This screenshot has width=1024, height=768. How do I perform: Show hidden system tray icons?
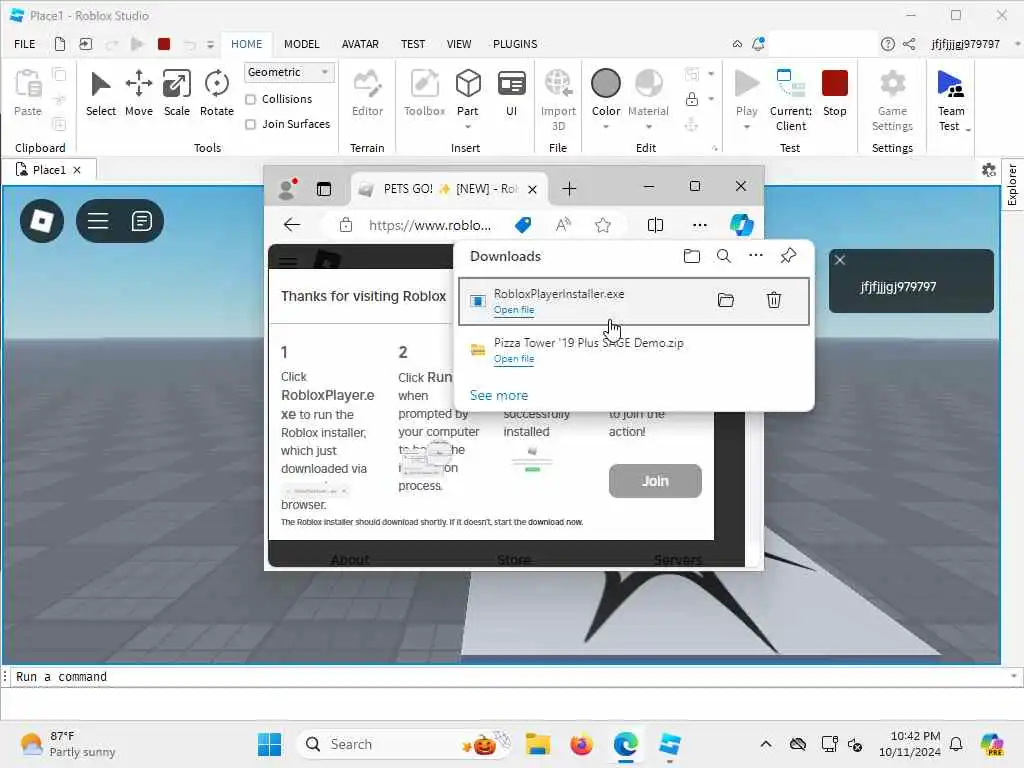tap(765, 744)
